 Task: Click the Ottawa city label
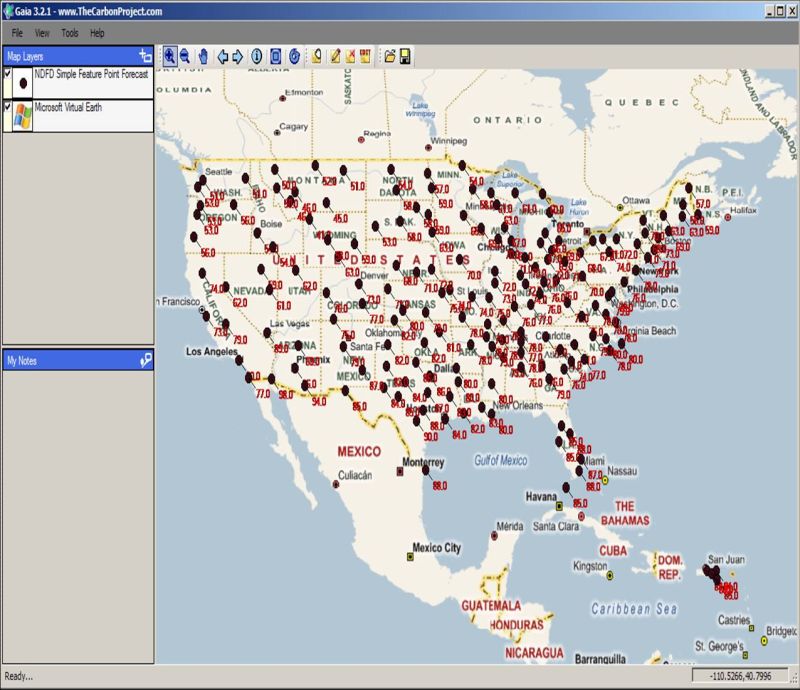coord(636,200)
